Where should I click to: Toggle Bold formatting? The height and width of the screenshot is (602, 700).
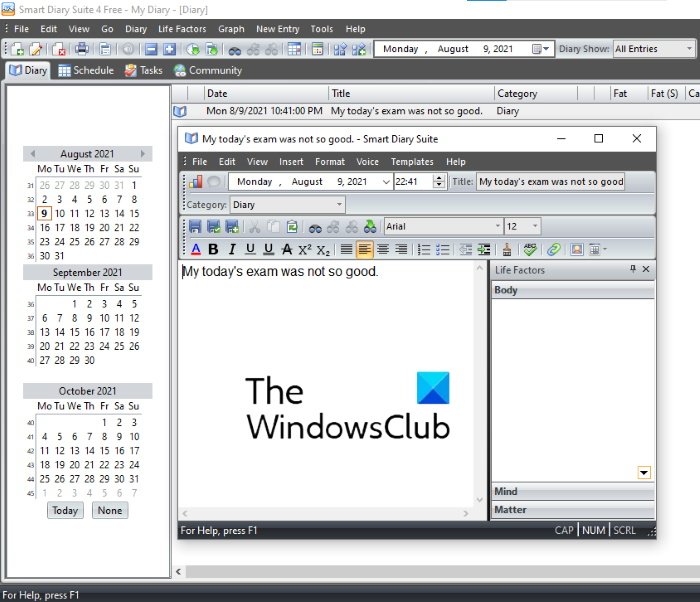(213, 249)
